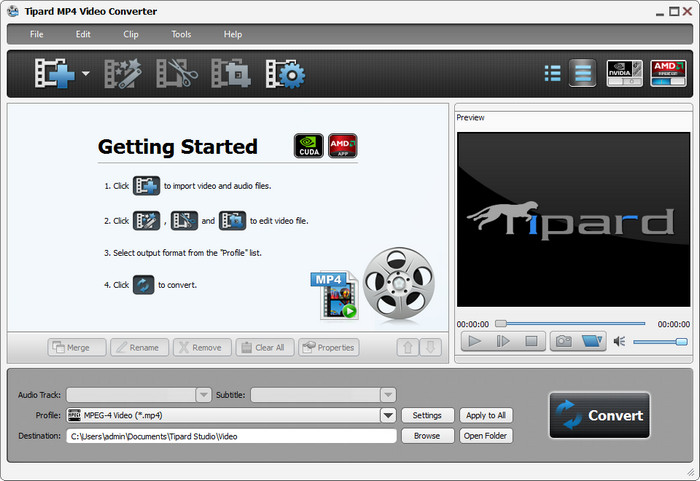Click Browse for destination folder
Screen dimensions: 700x481
[426, 436]
